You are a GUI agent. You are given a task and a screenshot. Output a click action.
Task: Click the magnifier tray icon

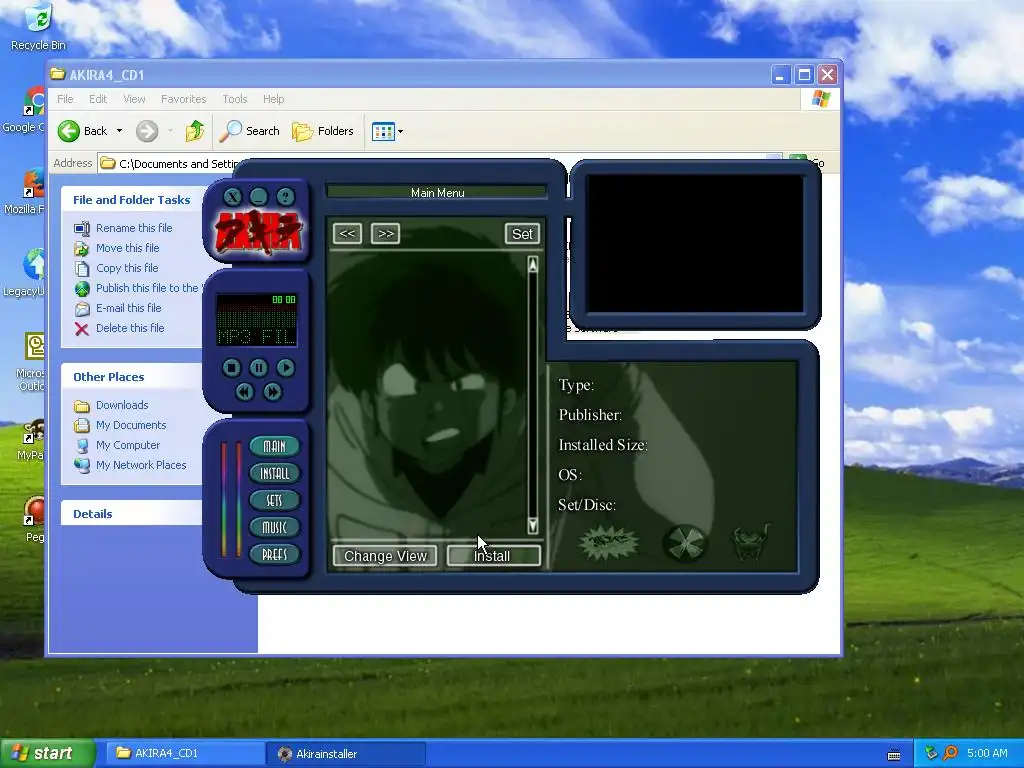coord(950,753)
